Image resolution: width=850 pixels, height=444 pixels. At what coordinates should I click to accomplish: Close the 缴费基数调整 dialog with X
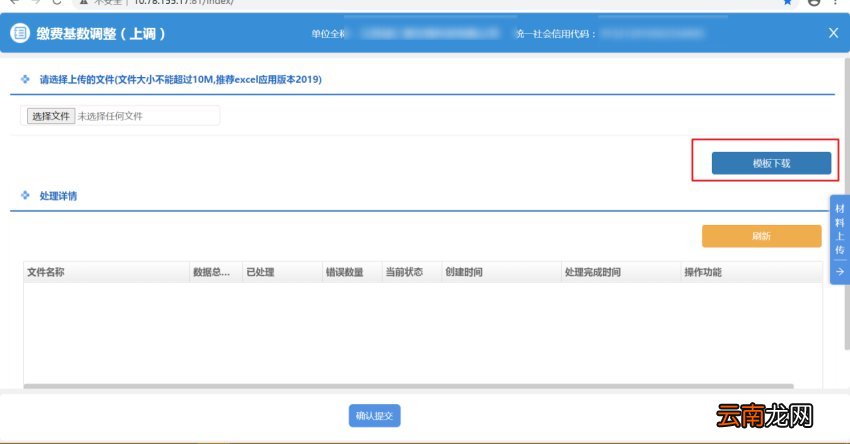[x=833, y=34]
